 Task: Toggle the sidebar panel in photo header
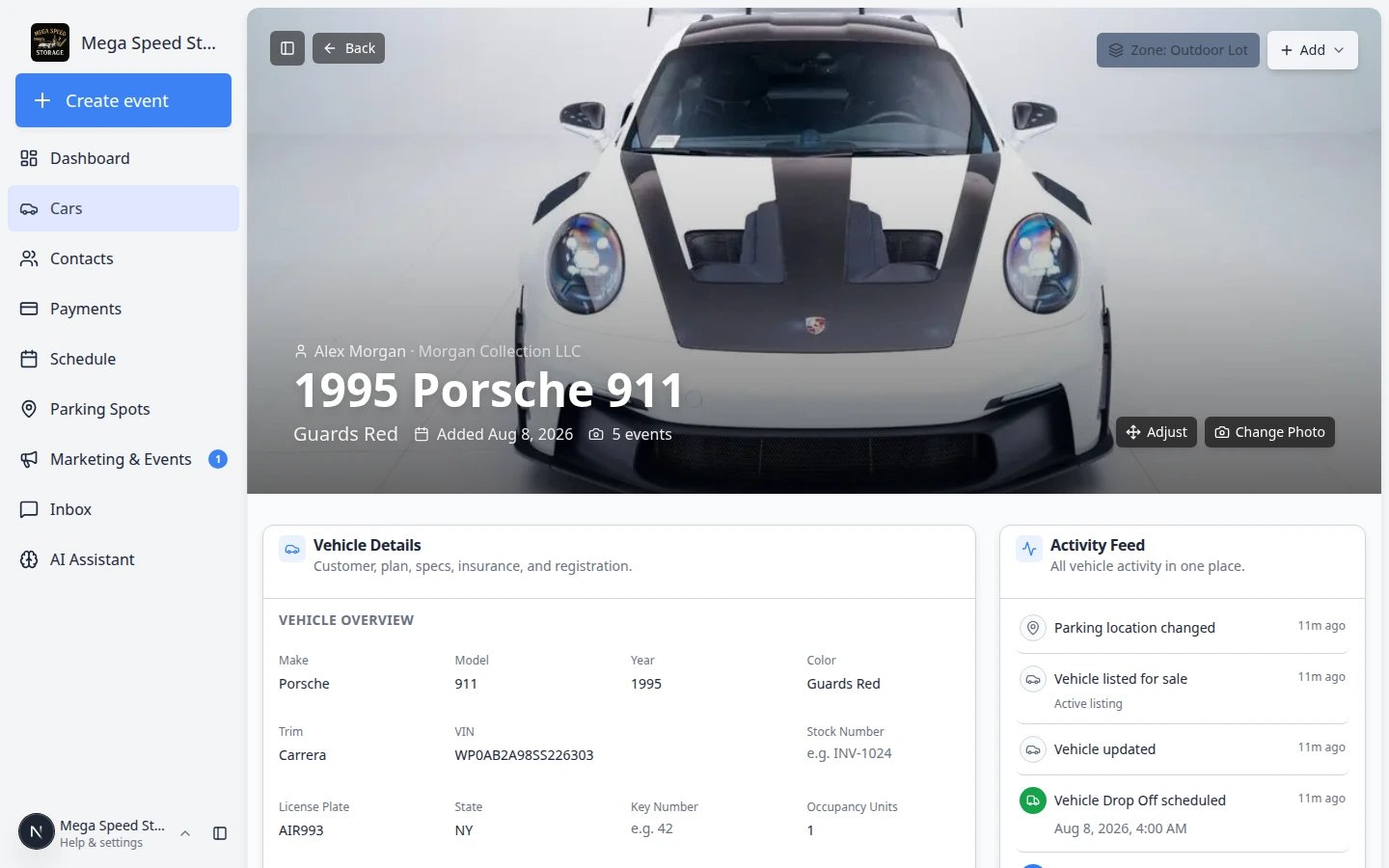(x=287, y=48)
